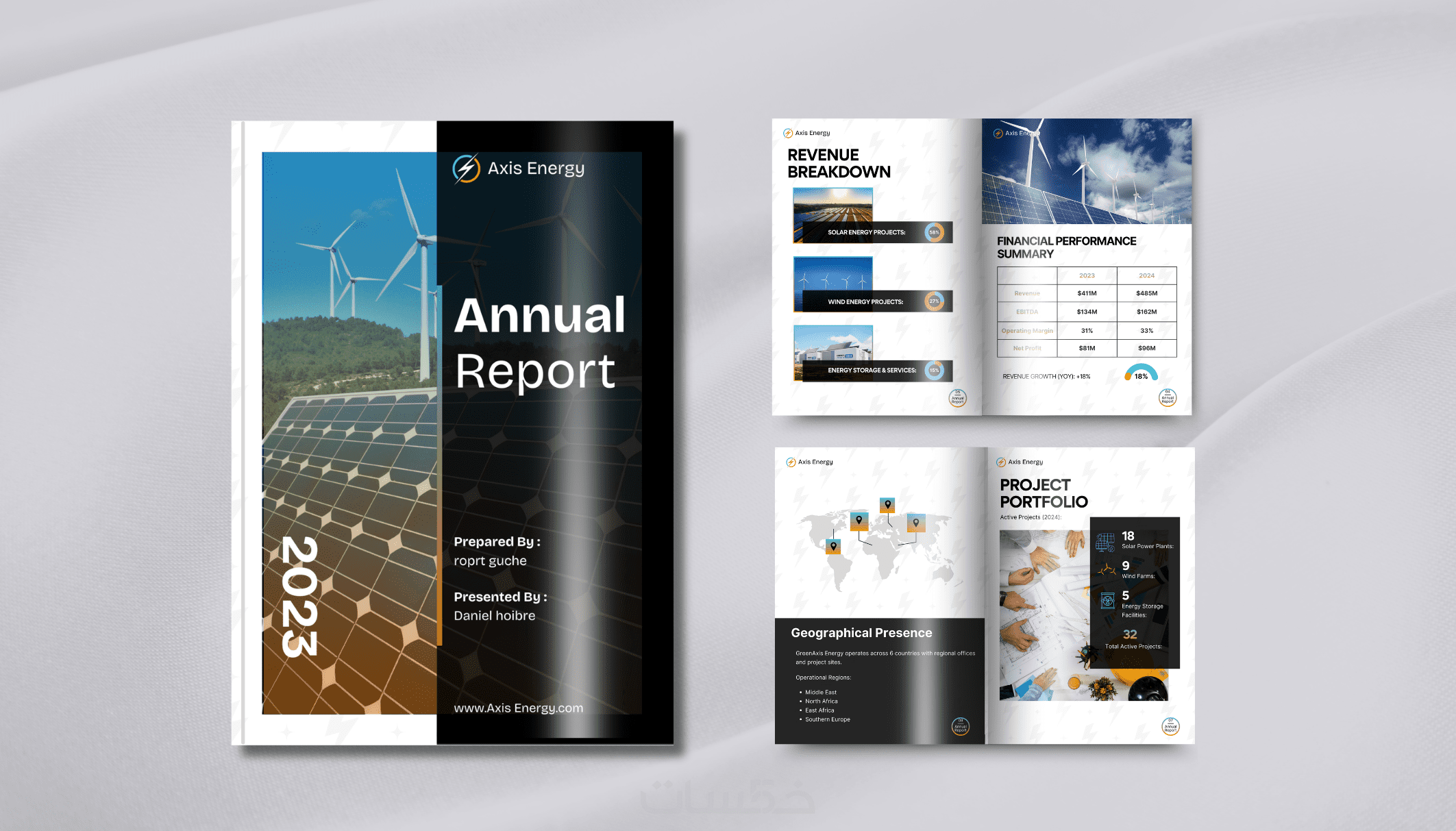Open the www.Axis Energy.com website link
The width and height of the screenshot is (1456, 831).
pos(518,708)
